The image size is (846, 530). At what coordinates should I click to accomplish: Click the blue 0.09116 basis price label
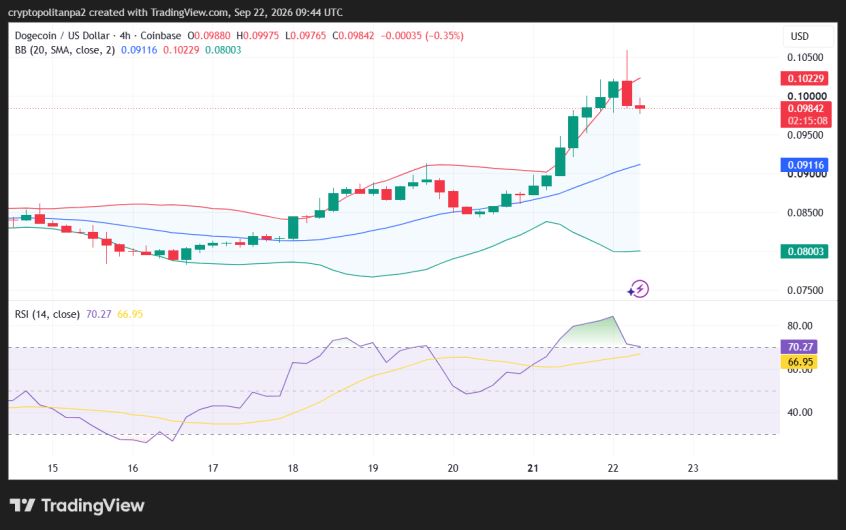coord(804,165)
